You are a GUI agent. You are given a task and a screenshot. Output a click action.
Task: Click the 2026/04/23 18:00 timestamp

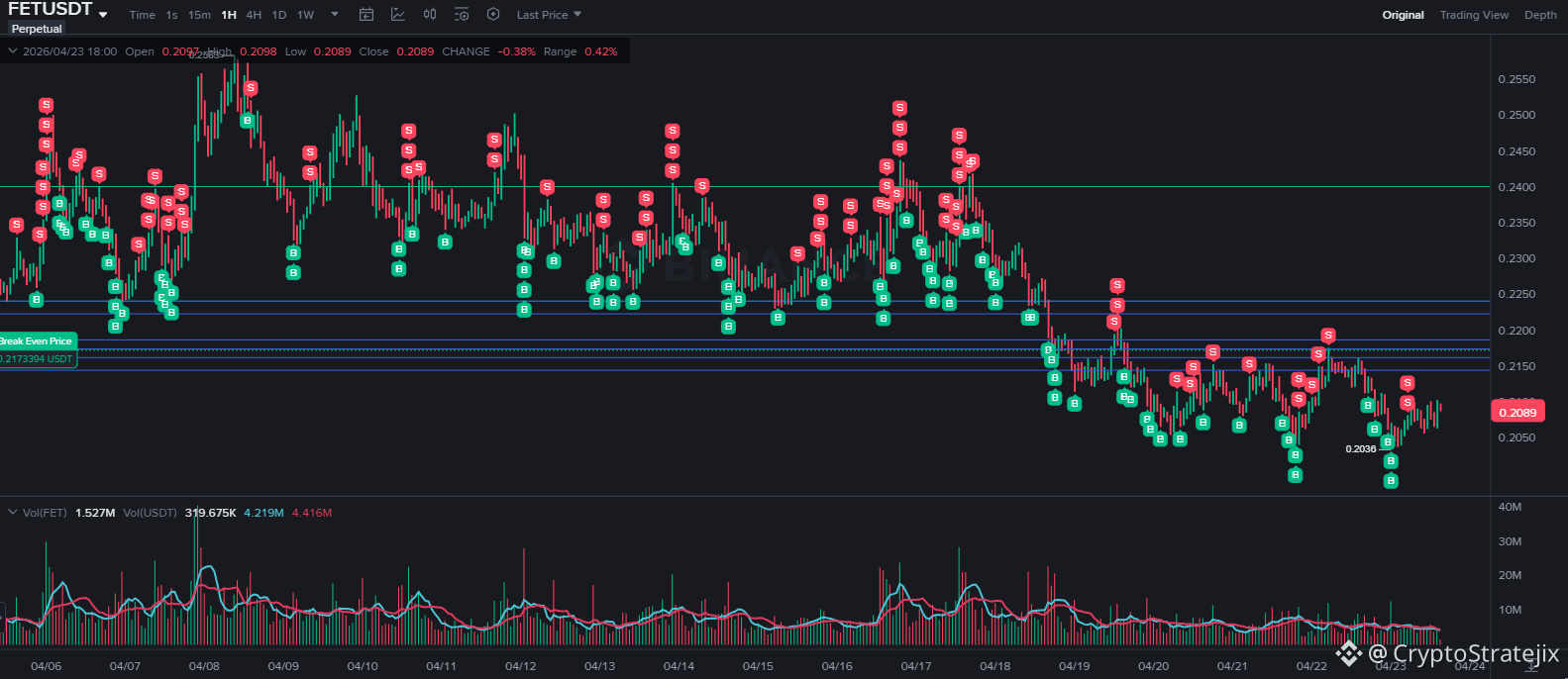70,51
